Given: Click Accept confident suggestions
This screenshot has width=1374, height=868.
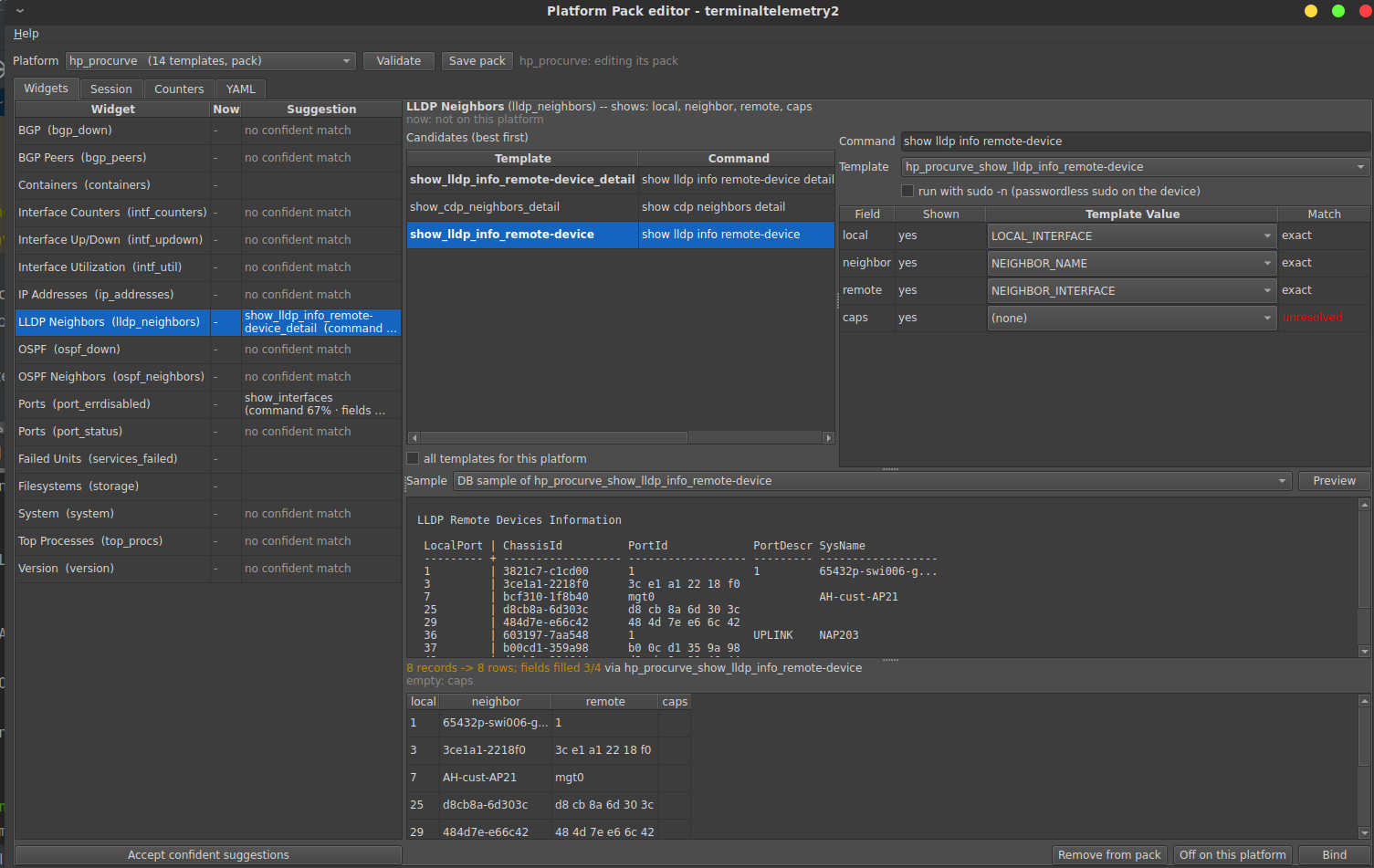Looking at the screenshot, I should click(x=208, y=855).
